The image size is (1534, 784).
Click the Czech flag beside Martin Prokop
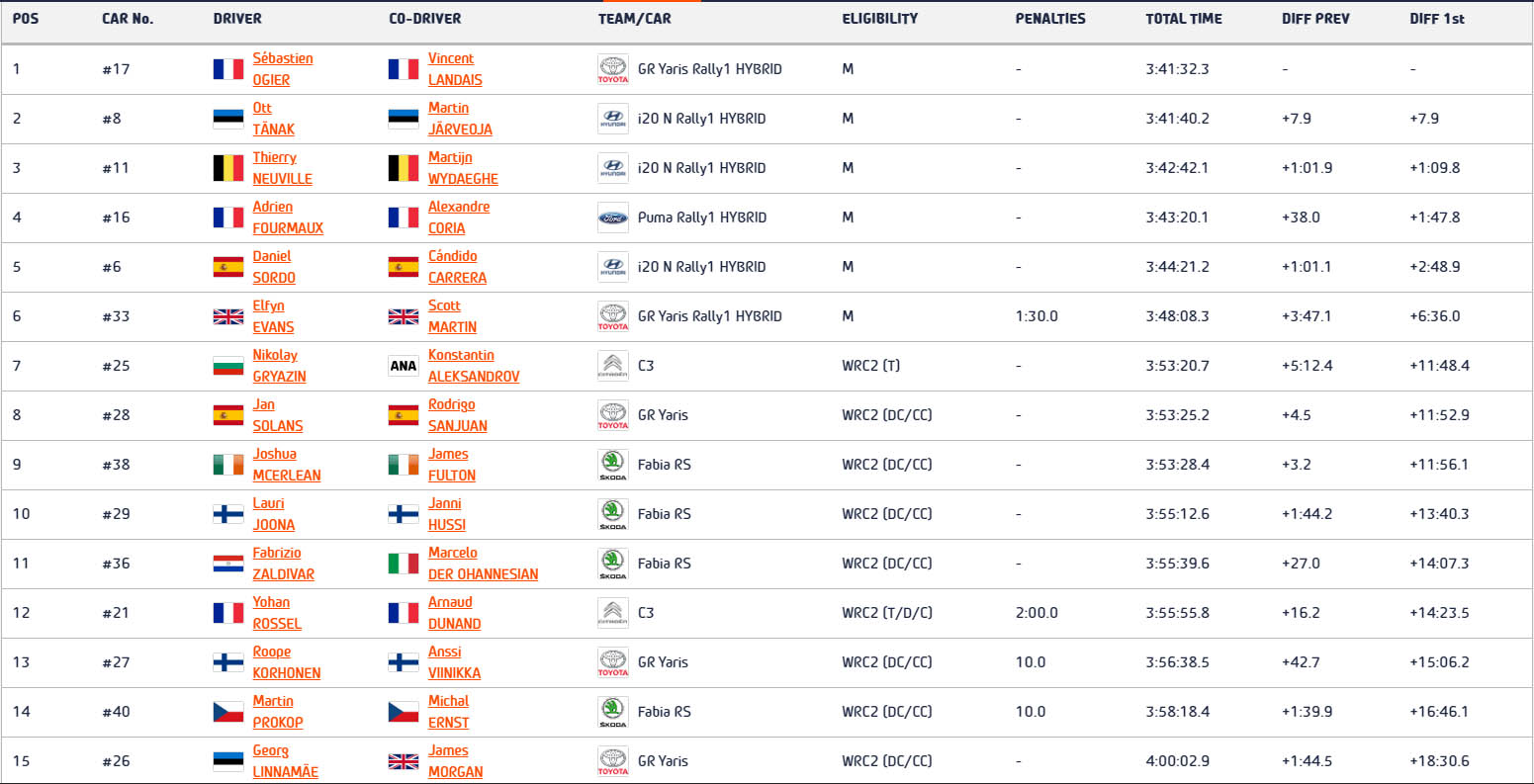click(228, 712)
